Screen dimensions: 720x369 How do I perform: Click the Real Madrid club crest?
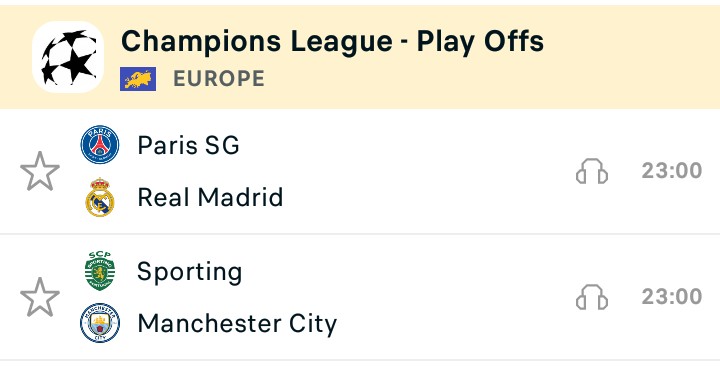pyautogui.click(x=100, y=197)
